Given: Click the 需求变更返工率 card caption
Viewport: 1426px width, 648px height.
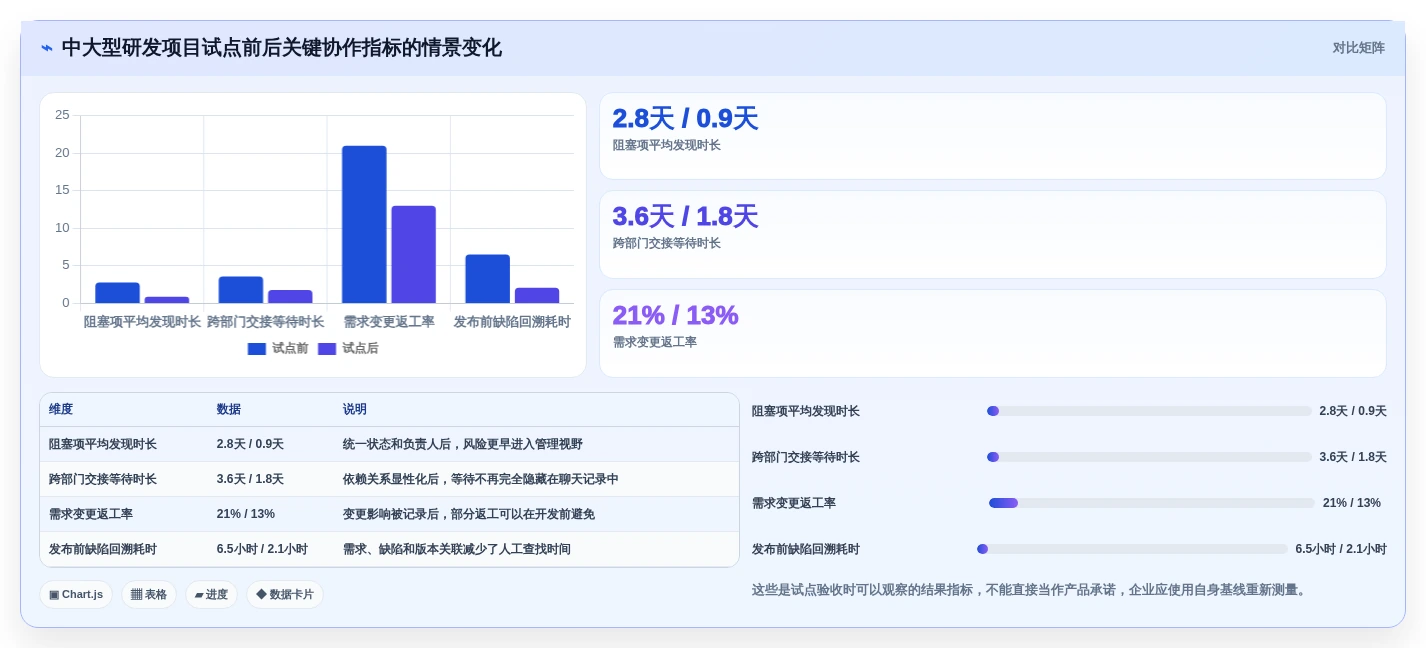Looking at the screenshot, I should pyautogui.click(x=654, y=342).
